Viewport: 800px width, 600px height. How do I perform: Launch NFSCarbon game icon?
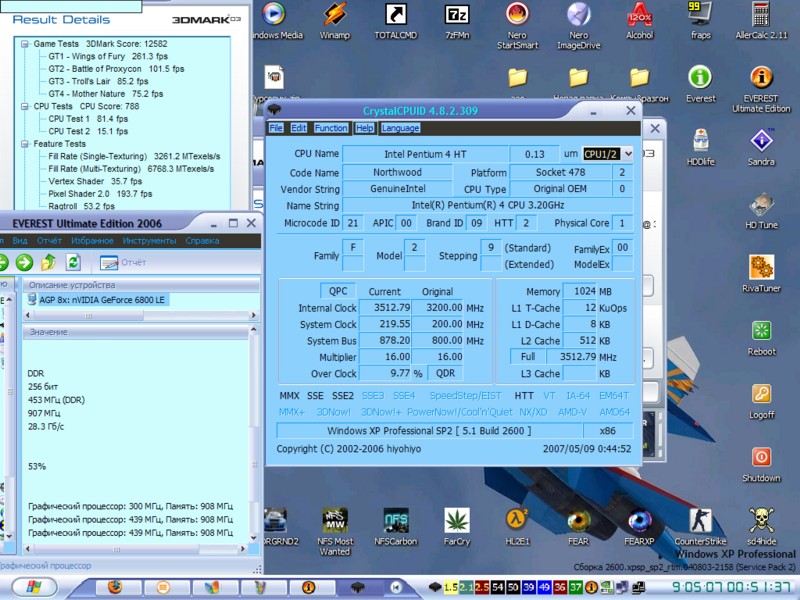coord(395,527)
